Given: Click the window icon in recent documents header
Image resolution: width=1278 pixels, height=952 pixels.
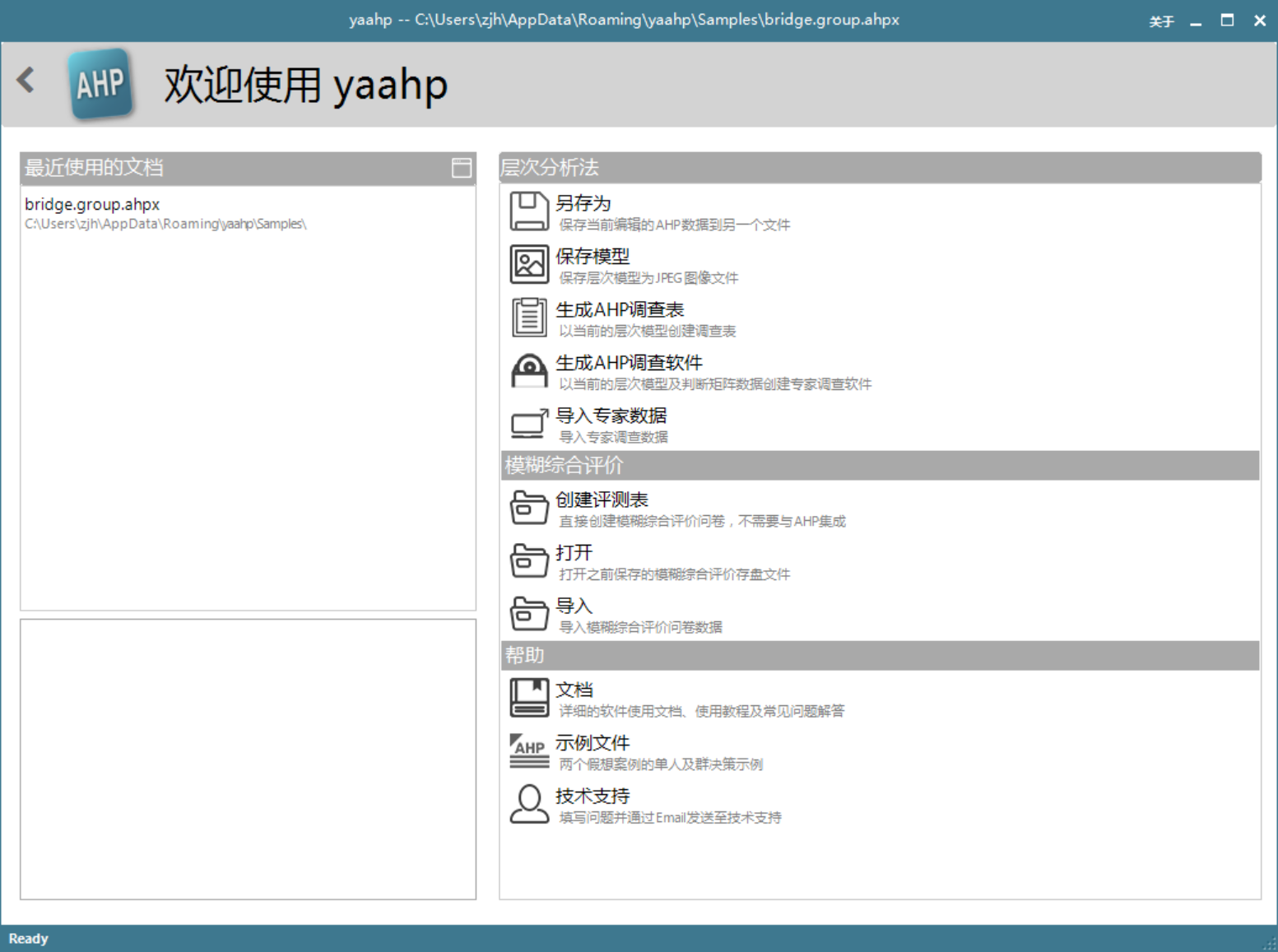Looking at the screenshot, I should click(462, 168).
